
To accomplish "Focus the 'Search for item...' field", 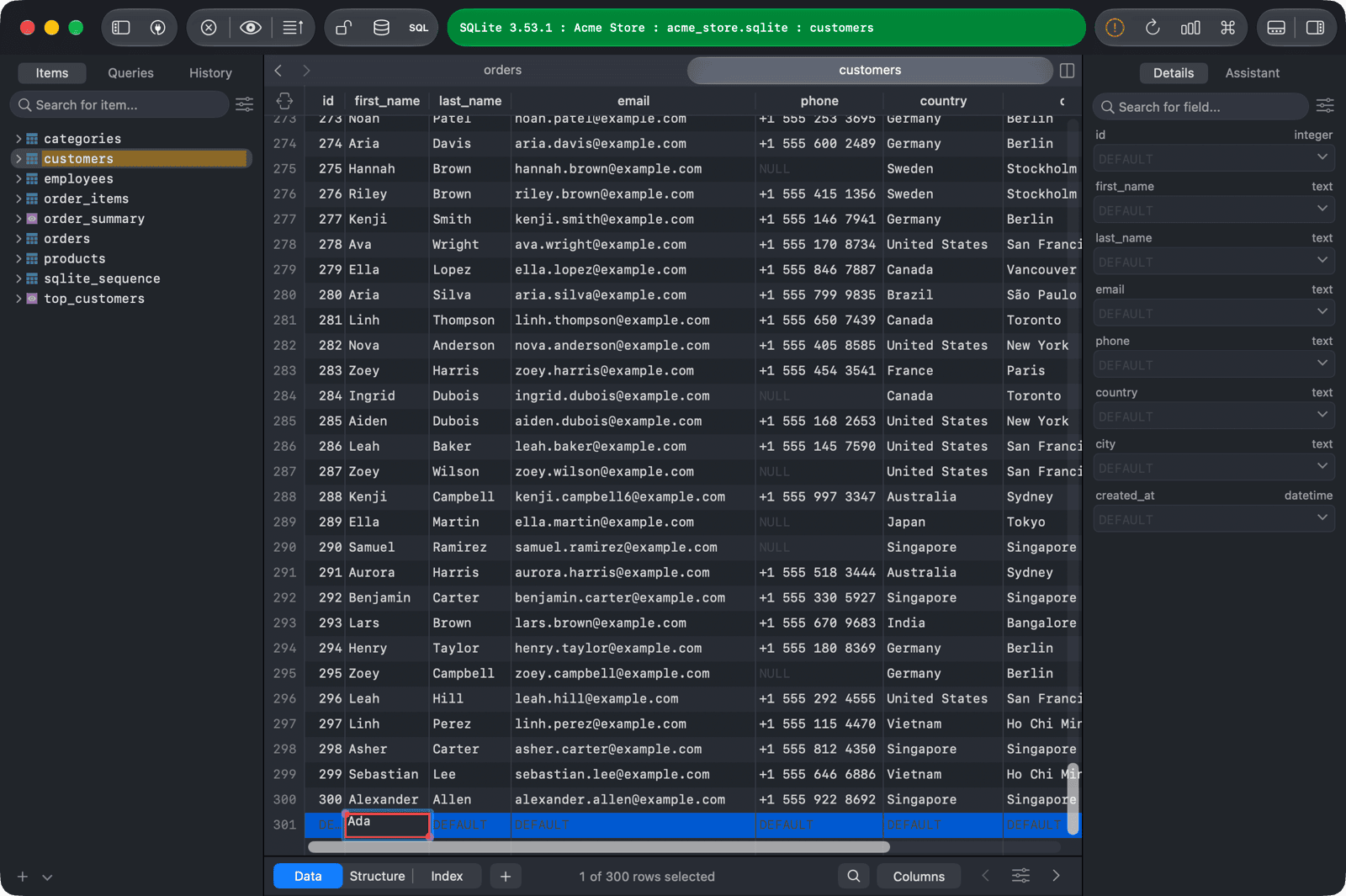I will (x=119, y=104).
